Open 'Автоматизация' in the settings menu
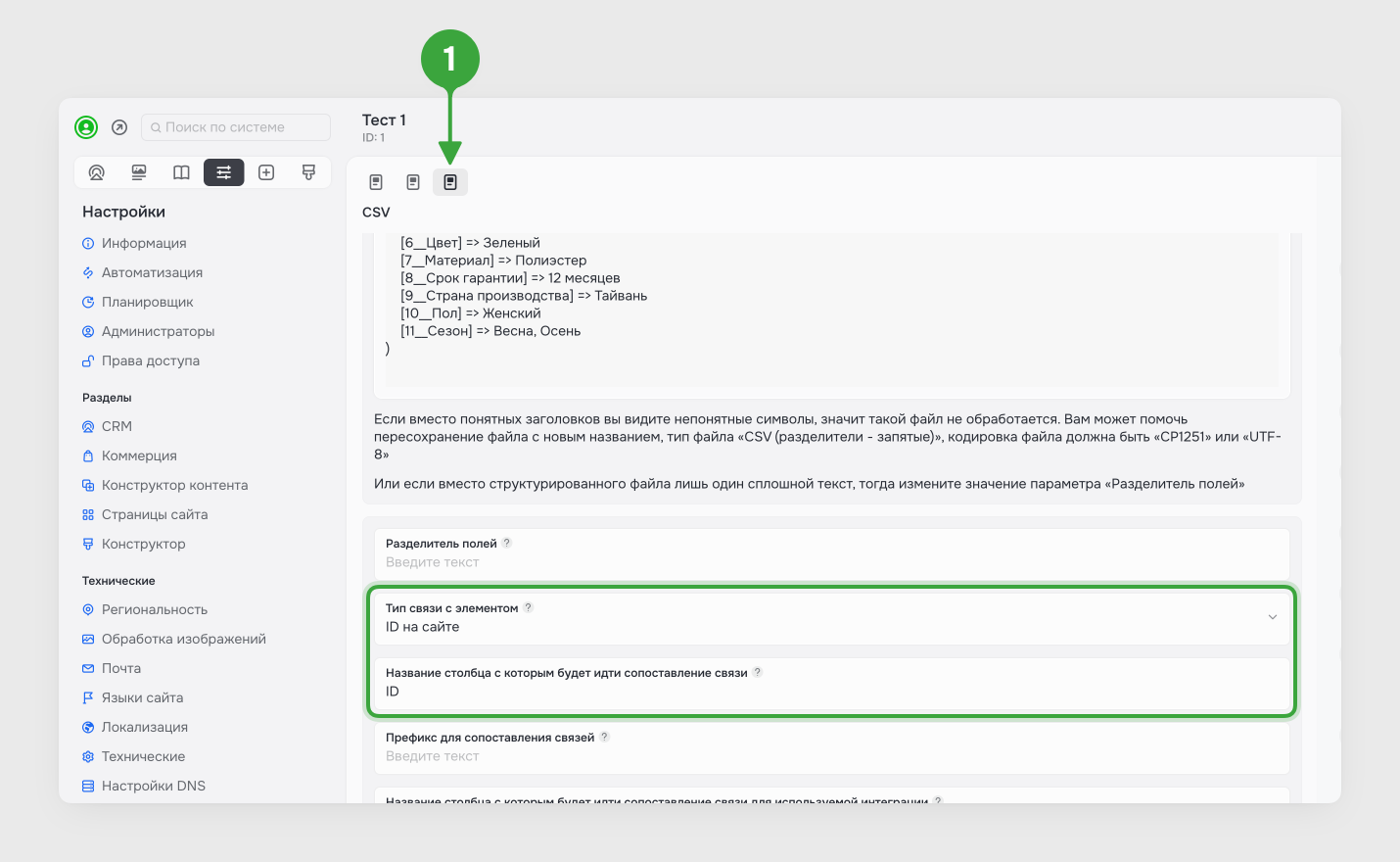 click(152, 272)
